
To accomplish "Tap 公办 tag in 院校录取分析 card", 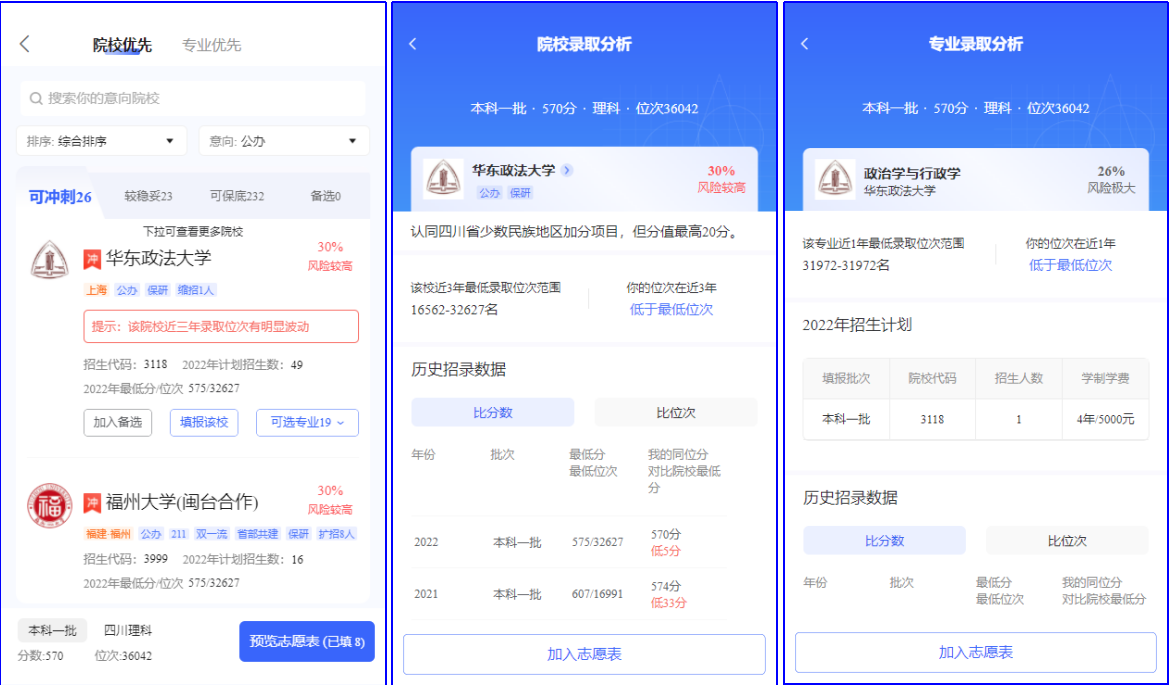I will coord(490,193).
